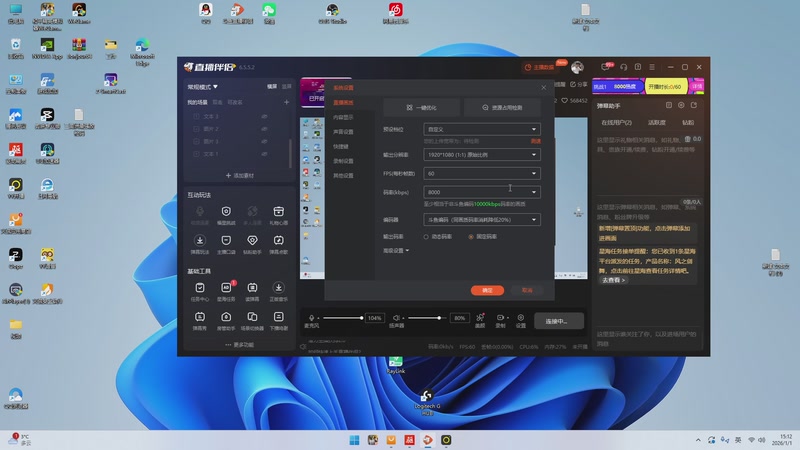Click the 添加素材 add source button
This screenshot has height=450, width=800.
(x=239, y=176)
